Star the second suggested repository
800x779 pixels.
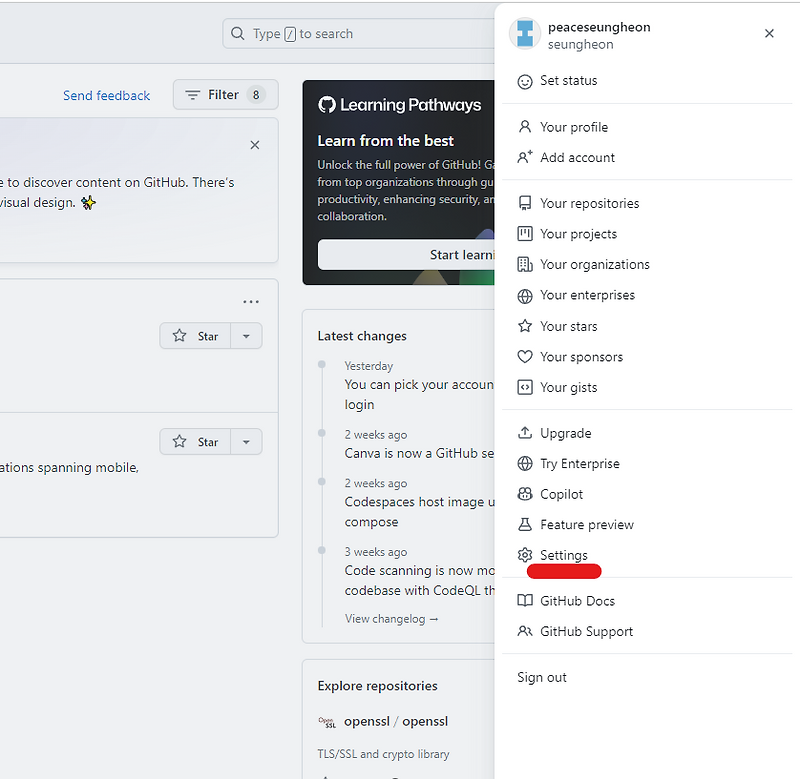195,441
